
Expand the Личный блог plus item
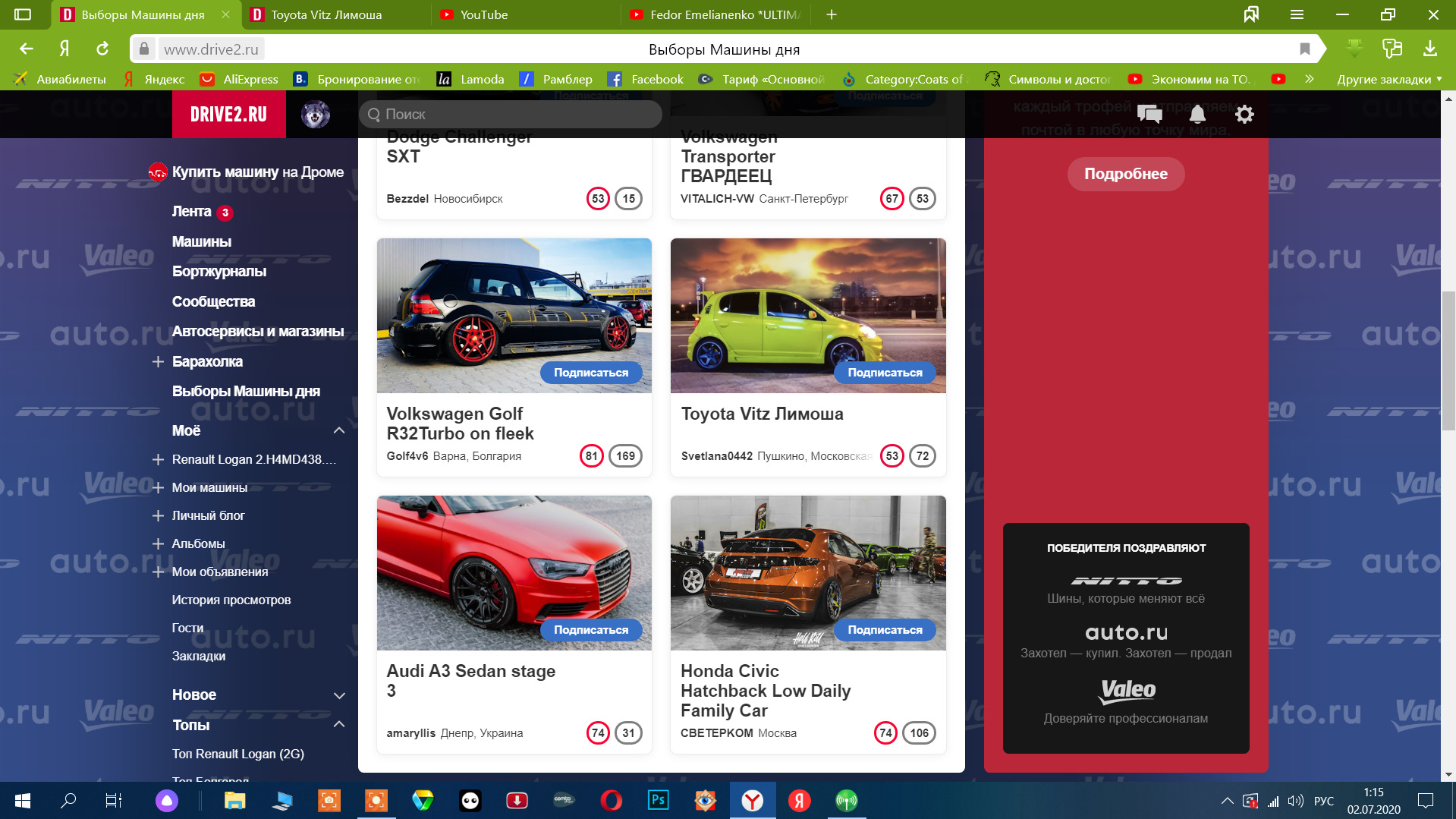[158, 515]
